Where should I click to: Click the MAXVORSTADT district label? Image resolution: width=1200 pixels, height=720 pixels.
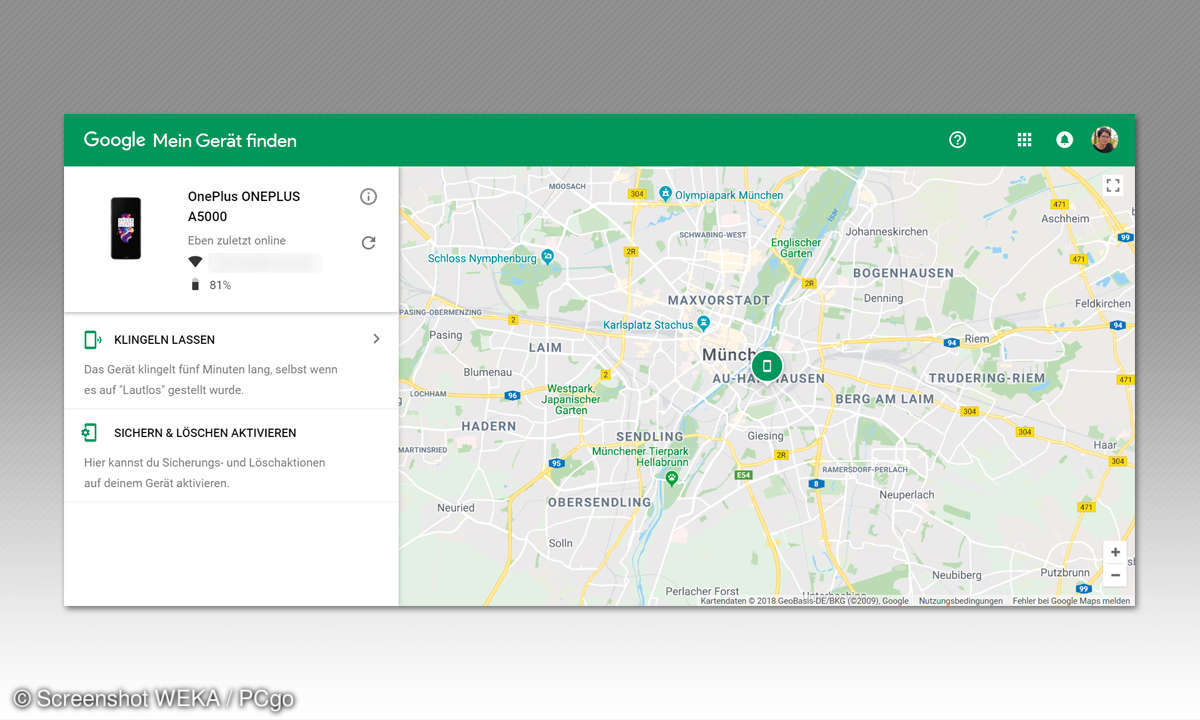[719, 300]
